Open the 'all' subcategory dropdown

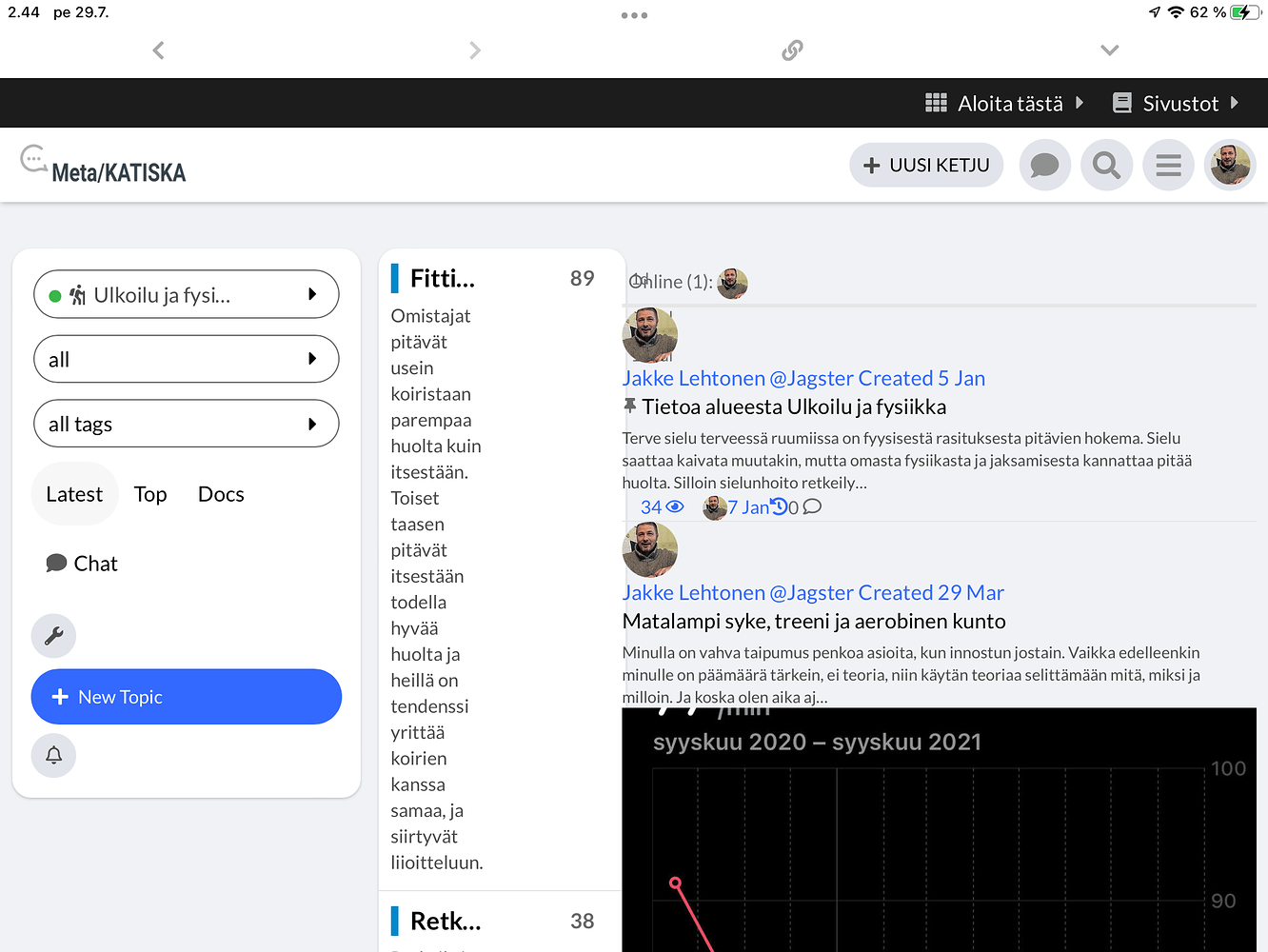pos(186,360)
